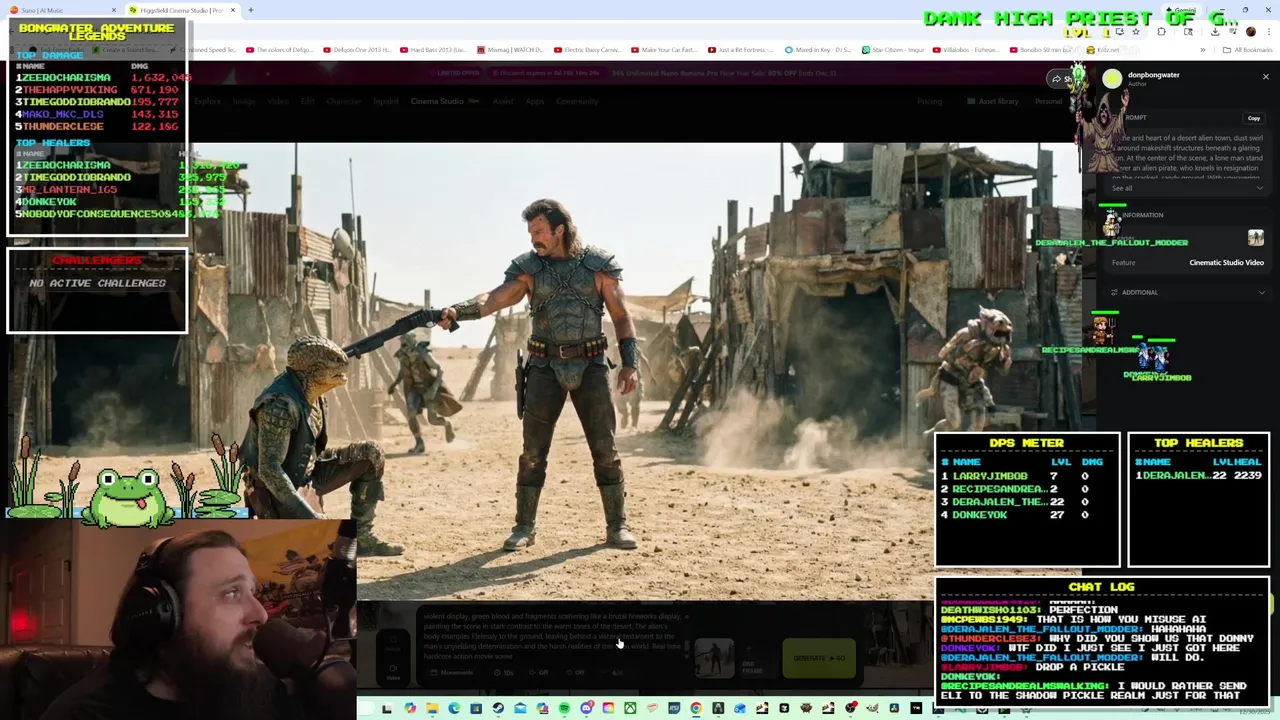Open Spotify from the taskbar
This screenshot has height=720, width=1280.
[x=564, y=708]
